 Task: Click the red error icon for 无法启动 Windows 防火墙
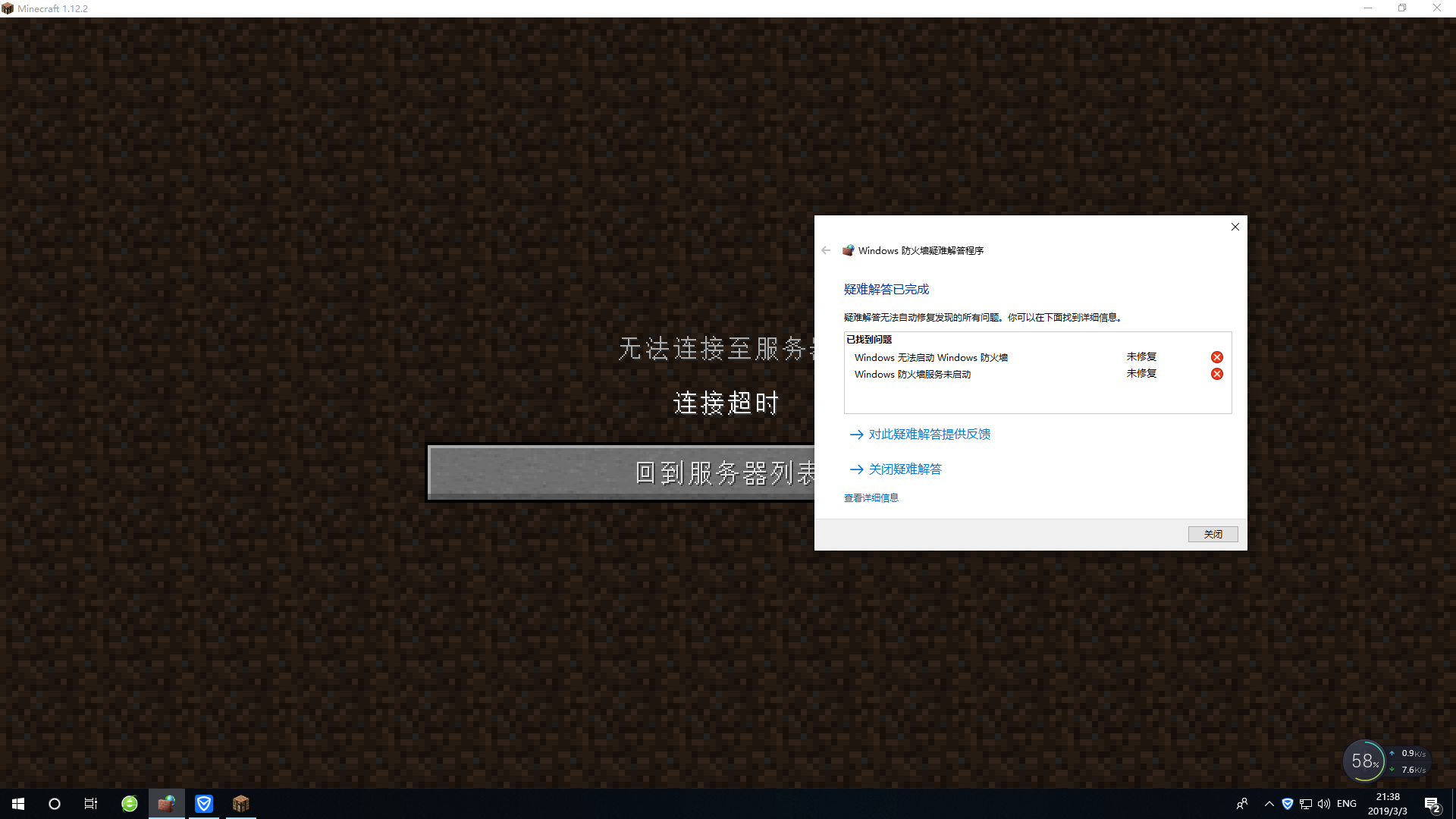coord(1216,357)
